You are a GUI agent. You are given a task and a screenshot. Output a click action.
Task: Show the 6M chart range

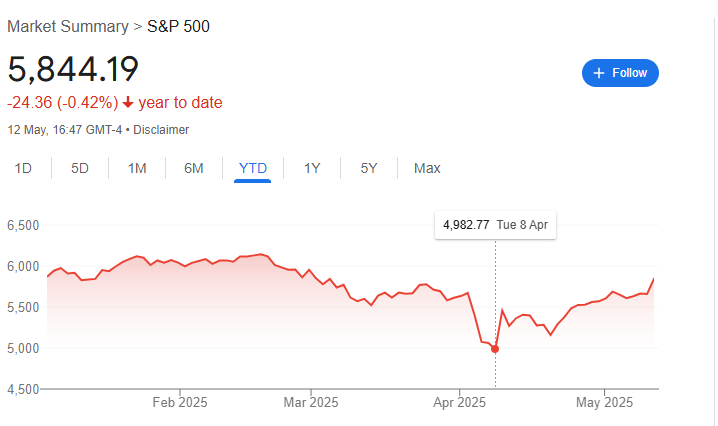194,168
